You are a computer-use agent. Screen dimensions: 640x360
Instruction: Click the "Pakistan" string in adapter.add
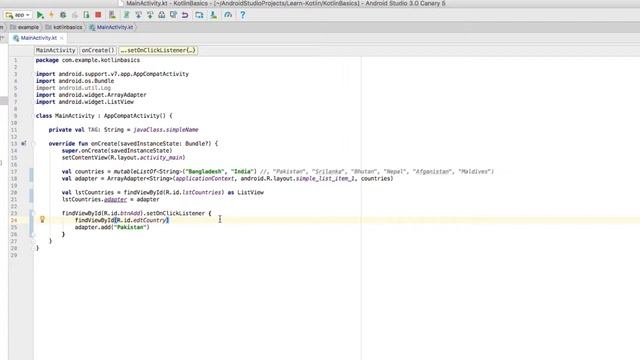(x=130, y=227)
